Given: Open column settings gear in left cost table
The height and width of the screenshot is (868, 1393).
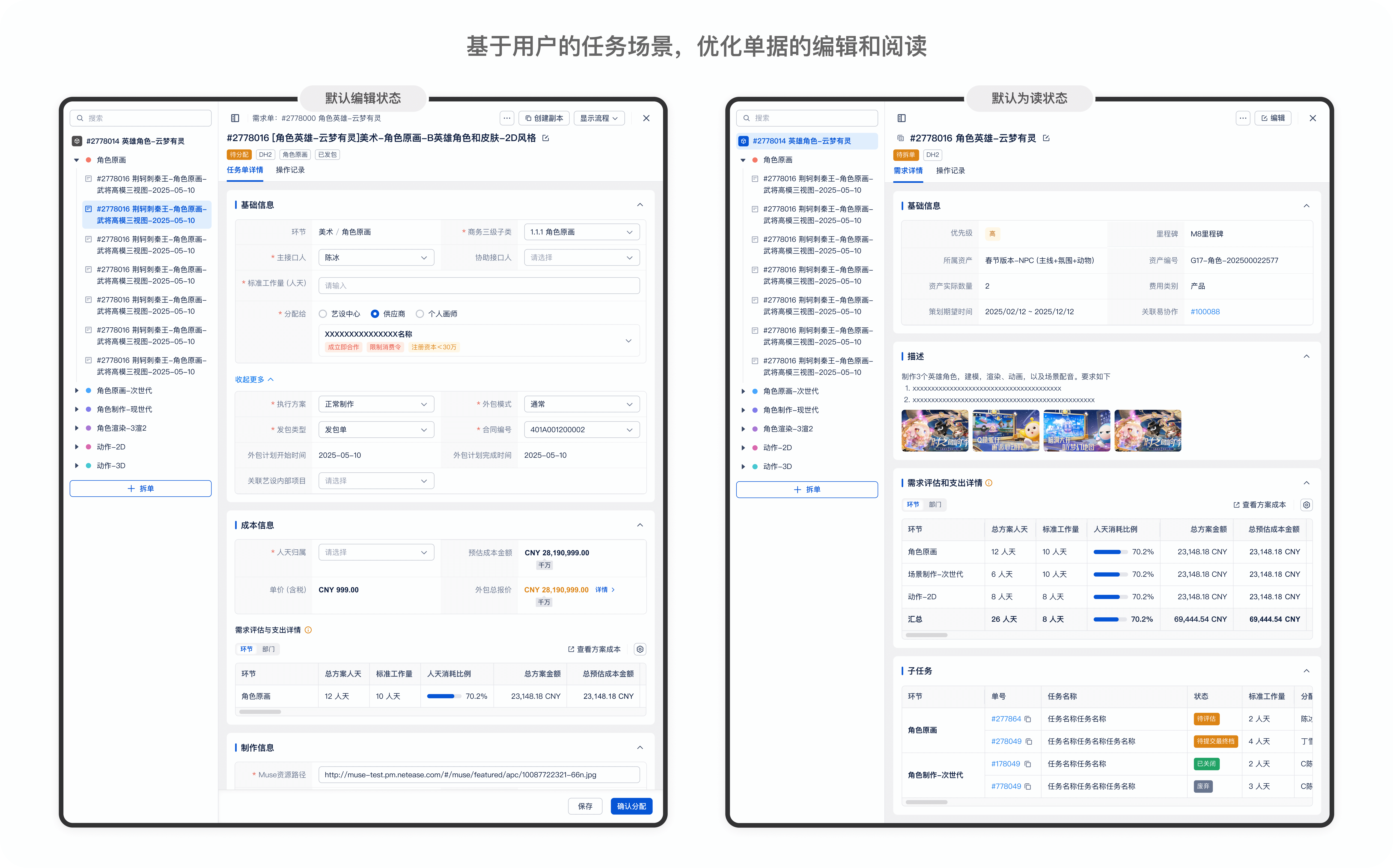Looking at the screenshot, I should (x=640, y=649).
